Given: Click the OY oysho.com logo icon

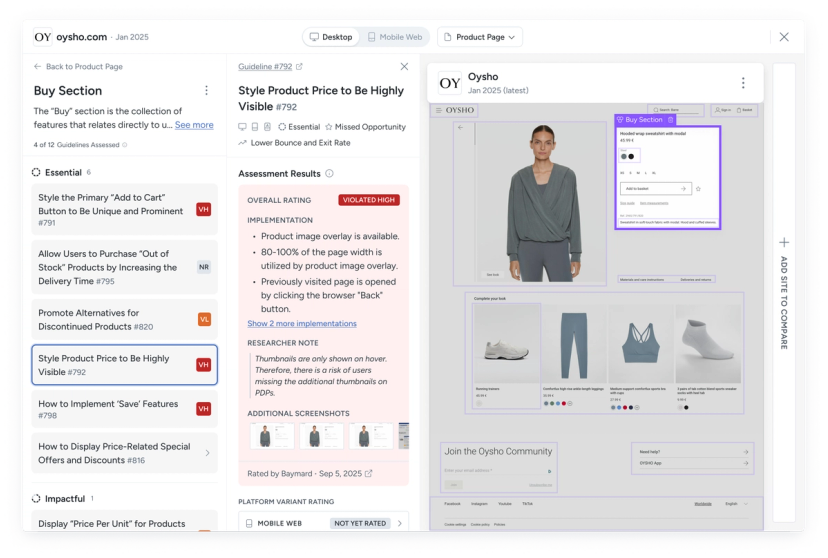Looking at the screenshot, I should (x=43, y=37).
